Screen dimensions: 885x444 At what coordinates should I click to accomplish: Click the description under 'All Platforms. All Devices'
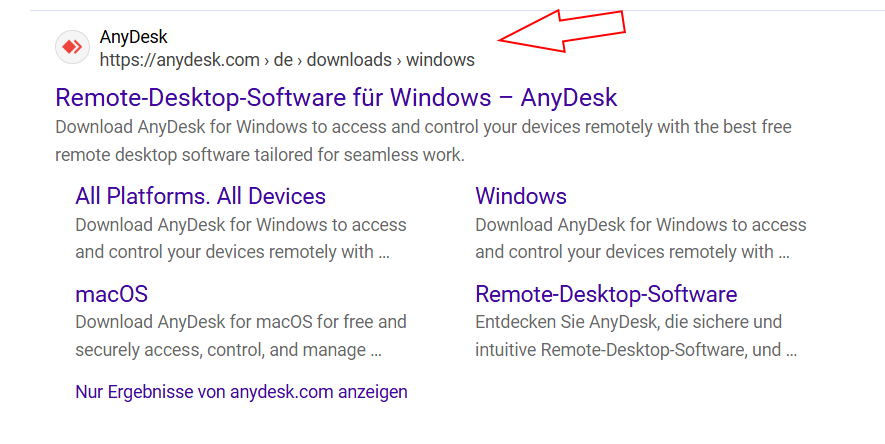240,238
